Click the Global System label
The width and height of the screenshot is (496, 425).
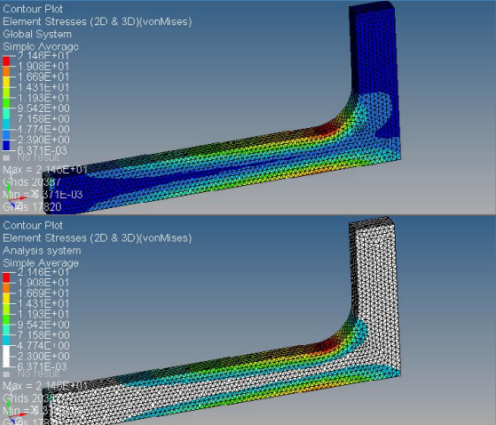[37, 34]
